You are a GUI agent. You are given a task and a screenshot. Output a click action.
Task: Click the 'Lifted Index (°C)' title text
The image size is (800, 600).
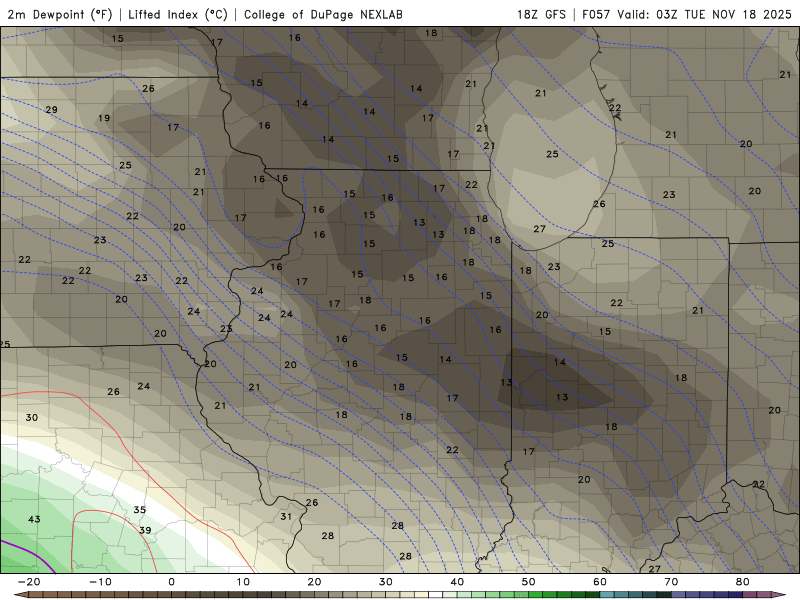[x=178, y=14]
